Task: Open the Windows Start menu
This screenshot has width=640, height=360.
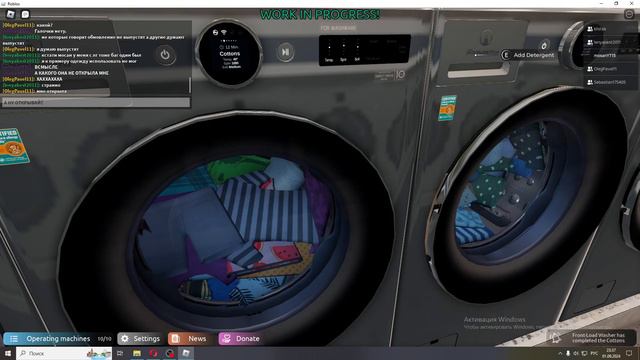Action: click(8, 353)
